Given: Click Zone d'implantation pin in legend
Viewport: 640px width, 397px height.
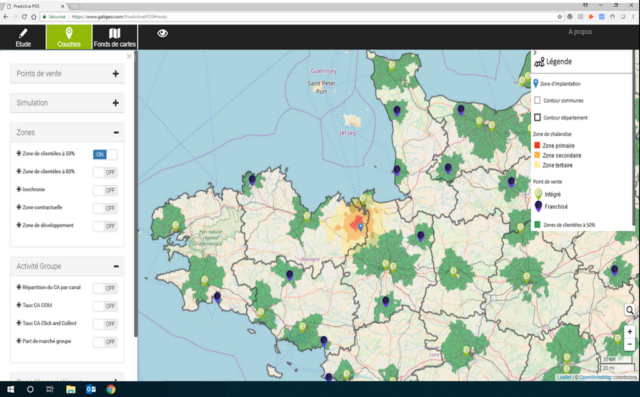Looking at the screenshot, I should (x=536, y=83).
